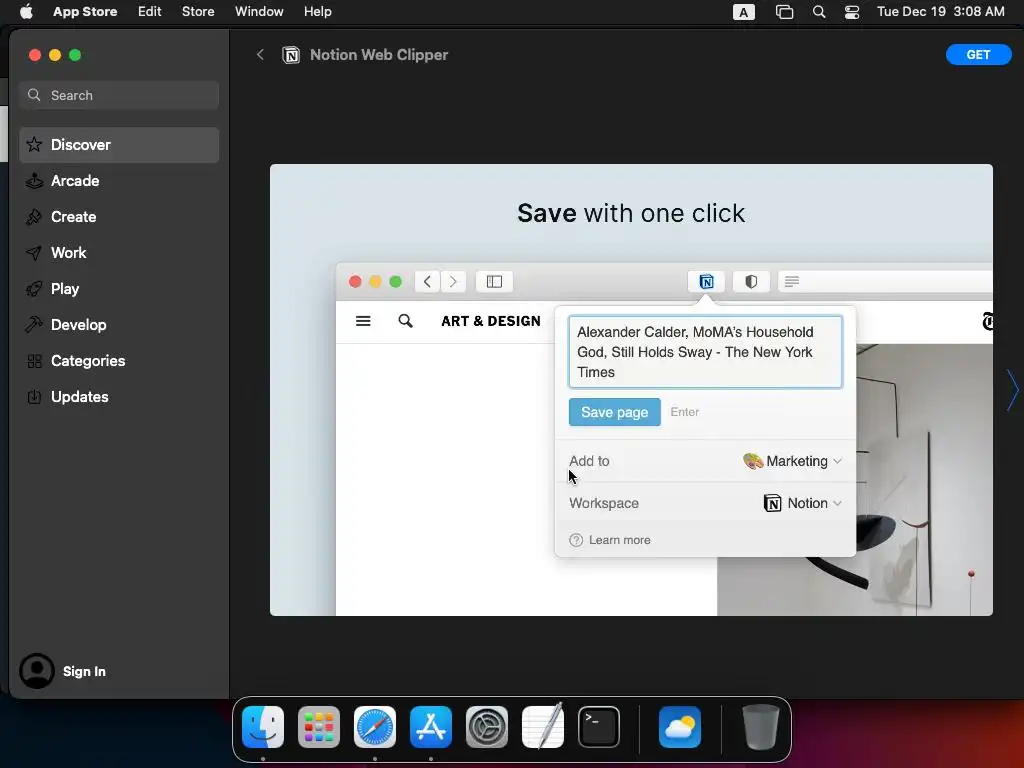Click the Save with one click screenshot
This screenshot has width=1024, height=768.
pos(631,390)
